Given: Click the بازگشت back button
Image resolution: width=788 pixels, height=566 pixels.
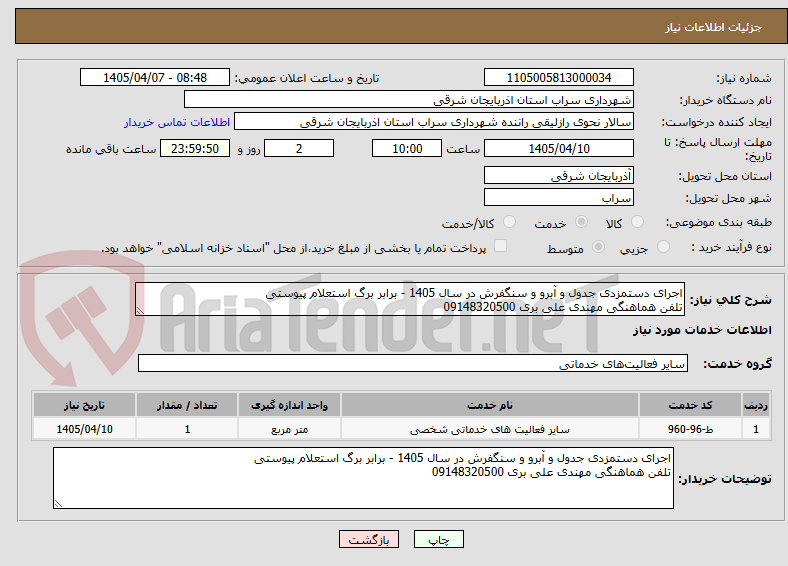Looking at the screenshot, I should tap(369, 539).
